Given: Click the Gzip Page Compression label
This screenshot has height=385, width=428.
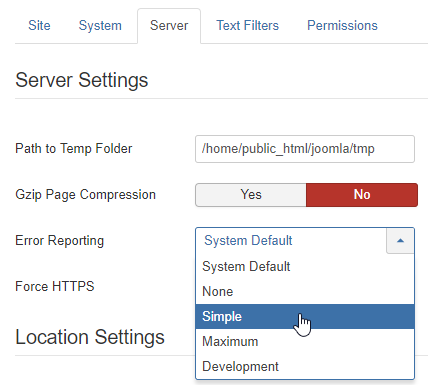Looking at the screenshot, I should pos(86,195).
